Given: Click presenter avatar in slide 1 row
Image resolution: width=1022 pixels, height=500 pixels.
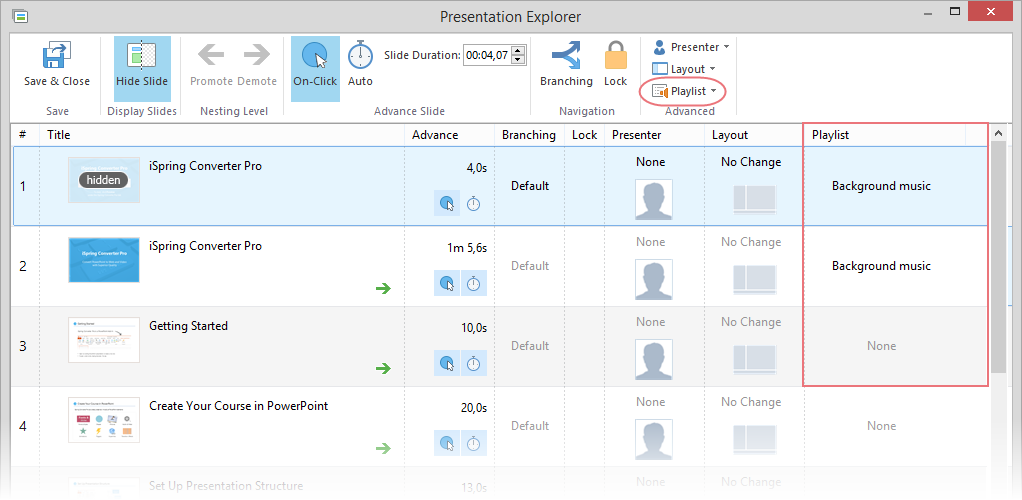Looking at the screenshot, I should (x=654, y=199).
